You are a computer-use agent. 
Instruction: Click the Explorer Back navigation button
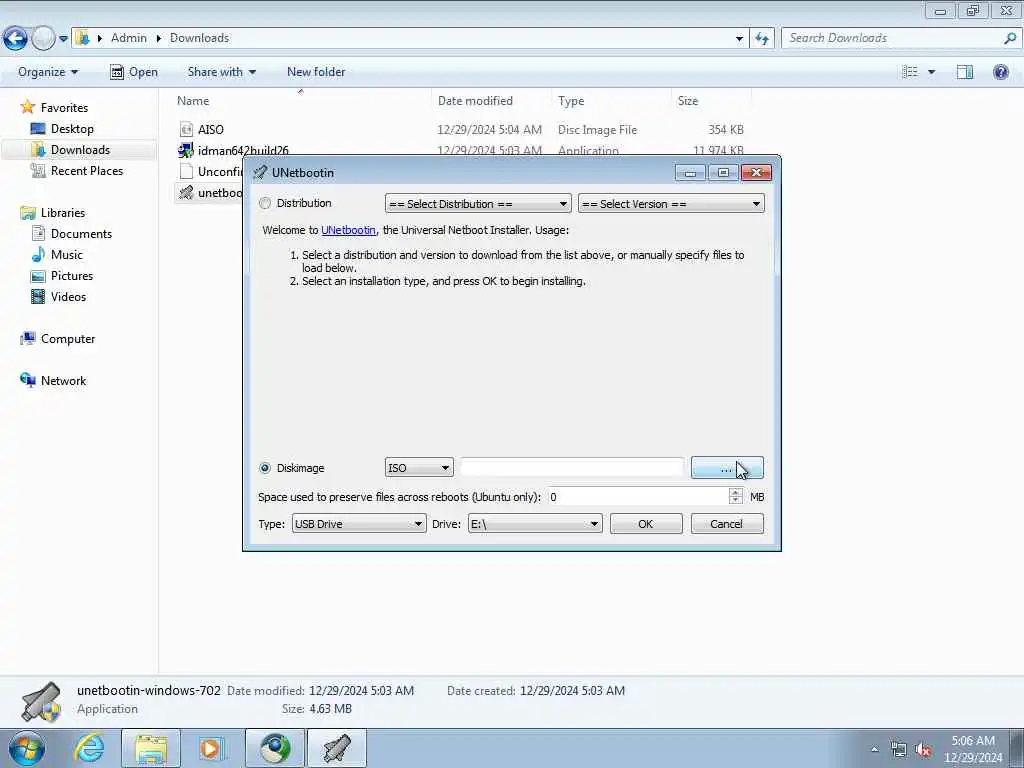pos(15,39)
